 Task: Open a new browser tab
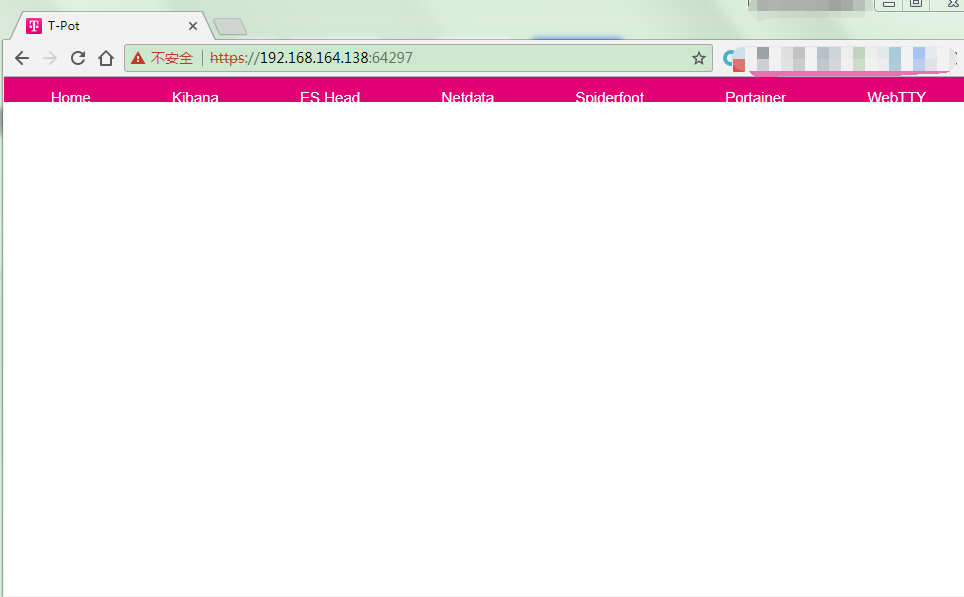tap(228, 25)
